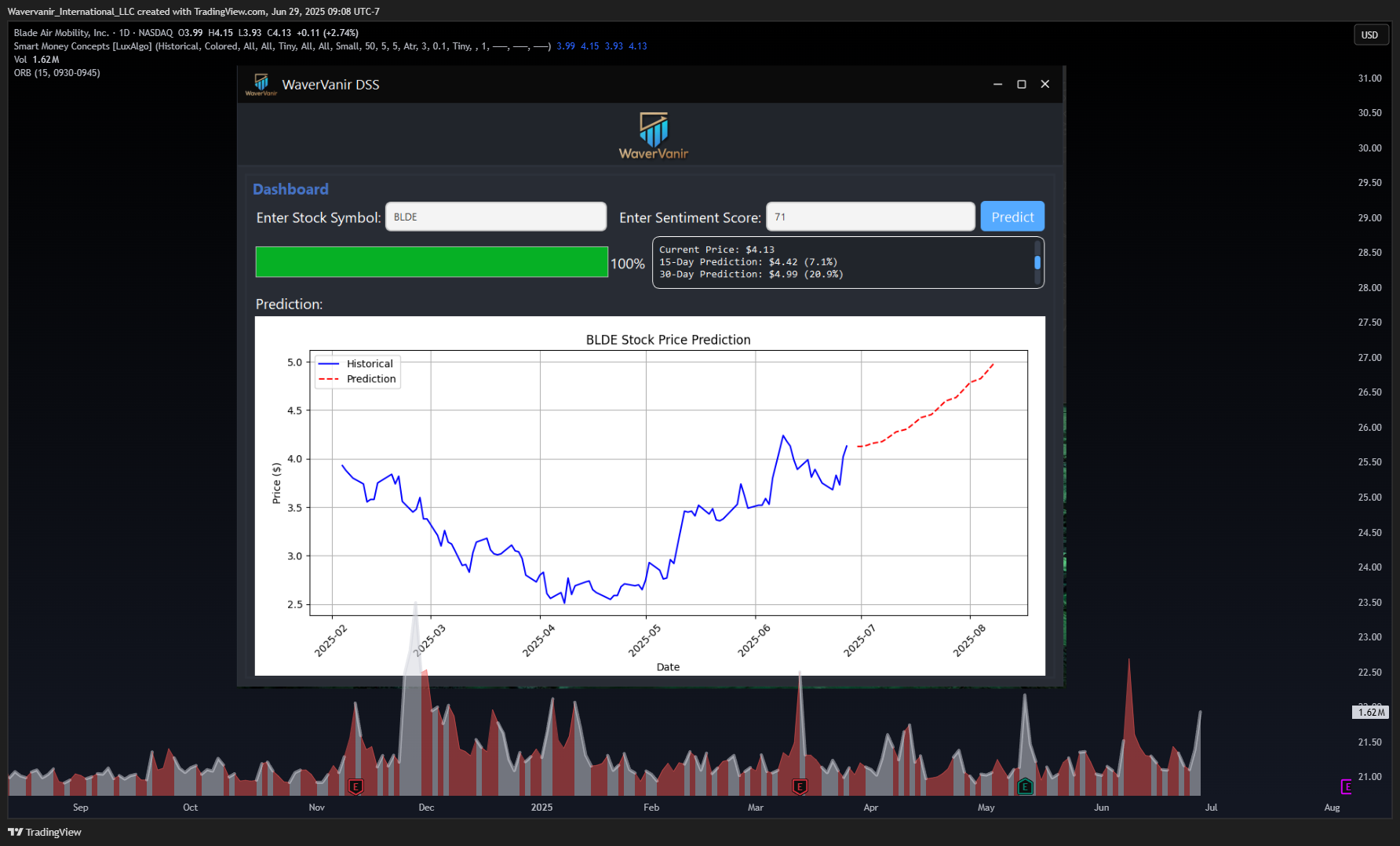Viewport: 1400px width, 846px height.
Task: Click the green 100% progress bar
Action: pyautogui.click(x=432, y=262)
